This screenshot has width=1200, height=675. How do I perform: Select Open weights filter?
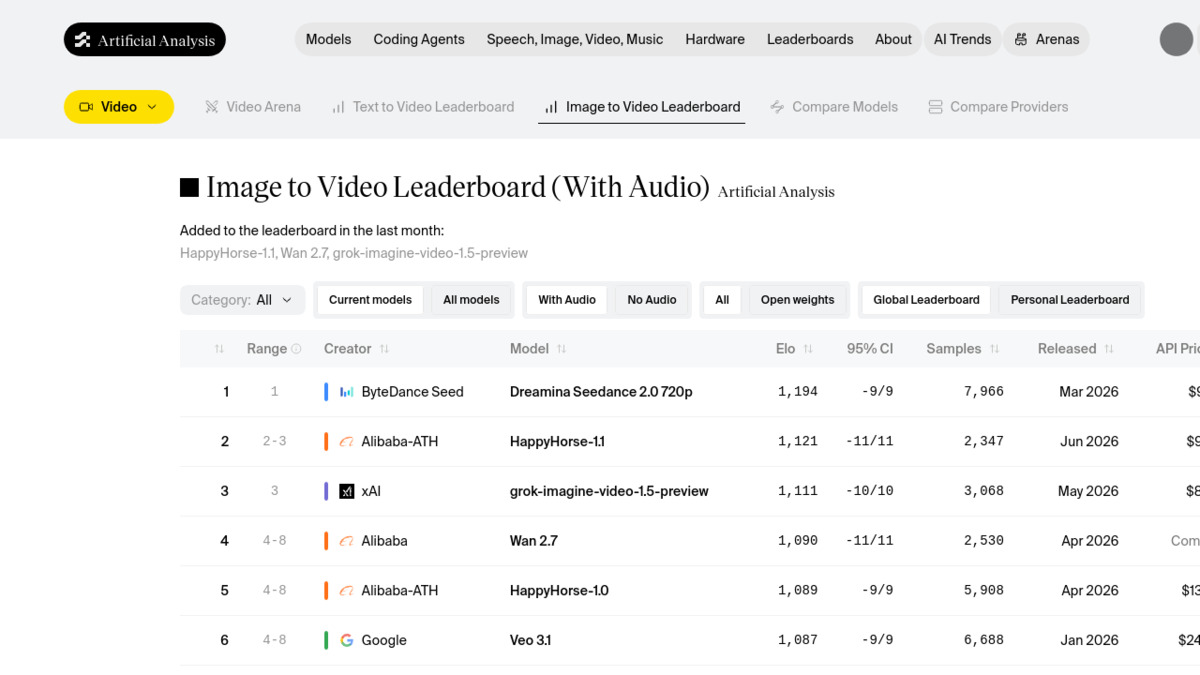tap(797, 300)
